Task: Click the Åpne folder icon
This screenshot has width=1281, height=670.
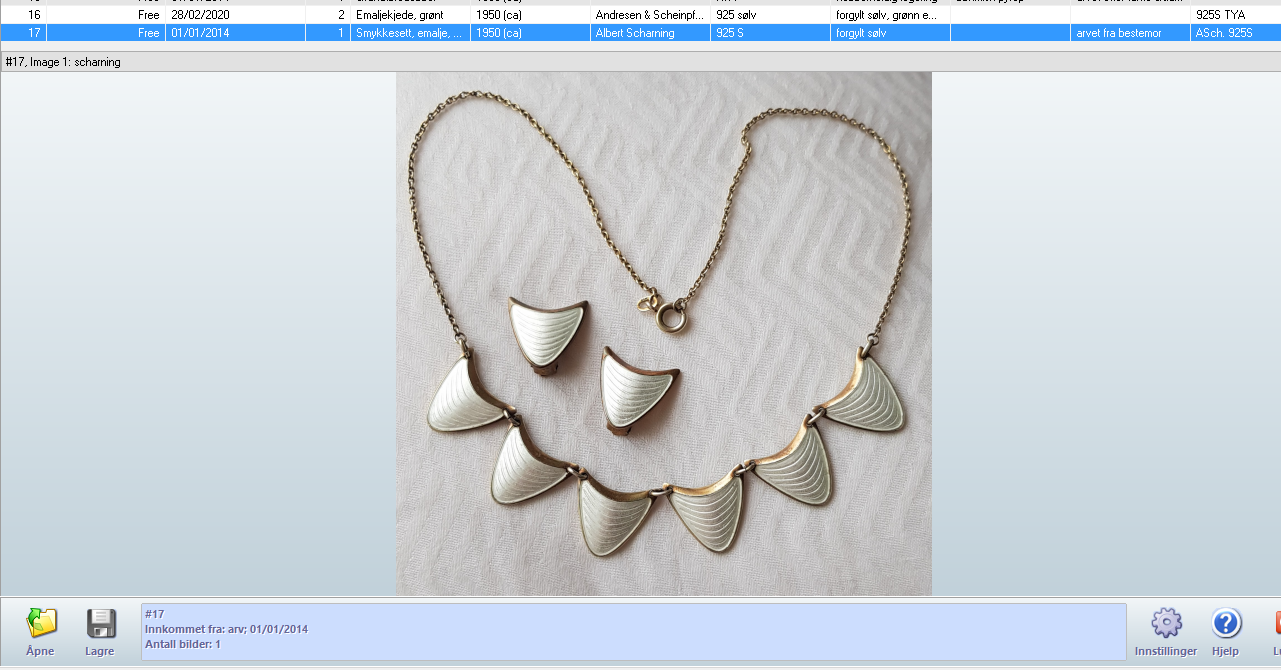Action: tap(41, 624)
